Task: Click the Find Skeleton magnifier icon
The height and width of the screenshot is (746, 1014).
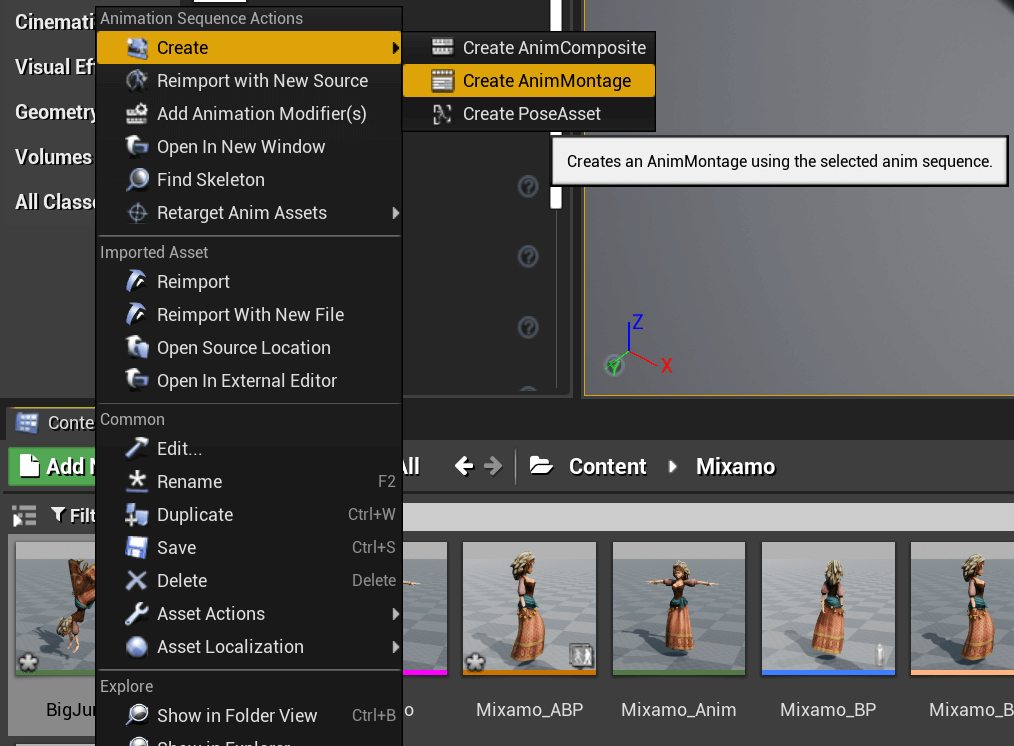Action: [x=137, y=179]
